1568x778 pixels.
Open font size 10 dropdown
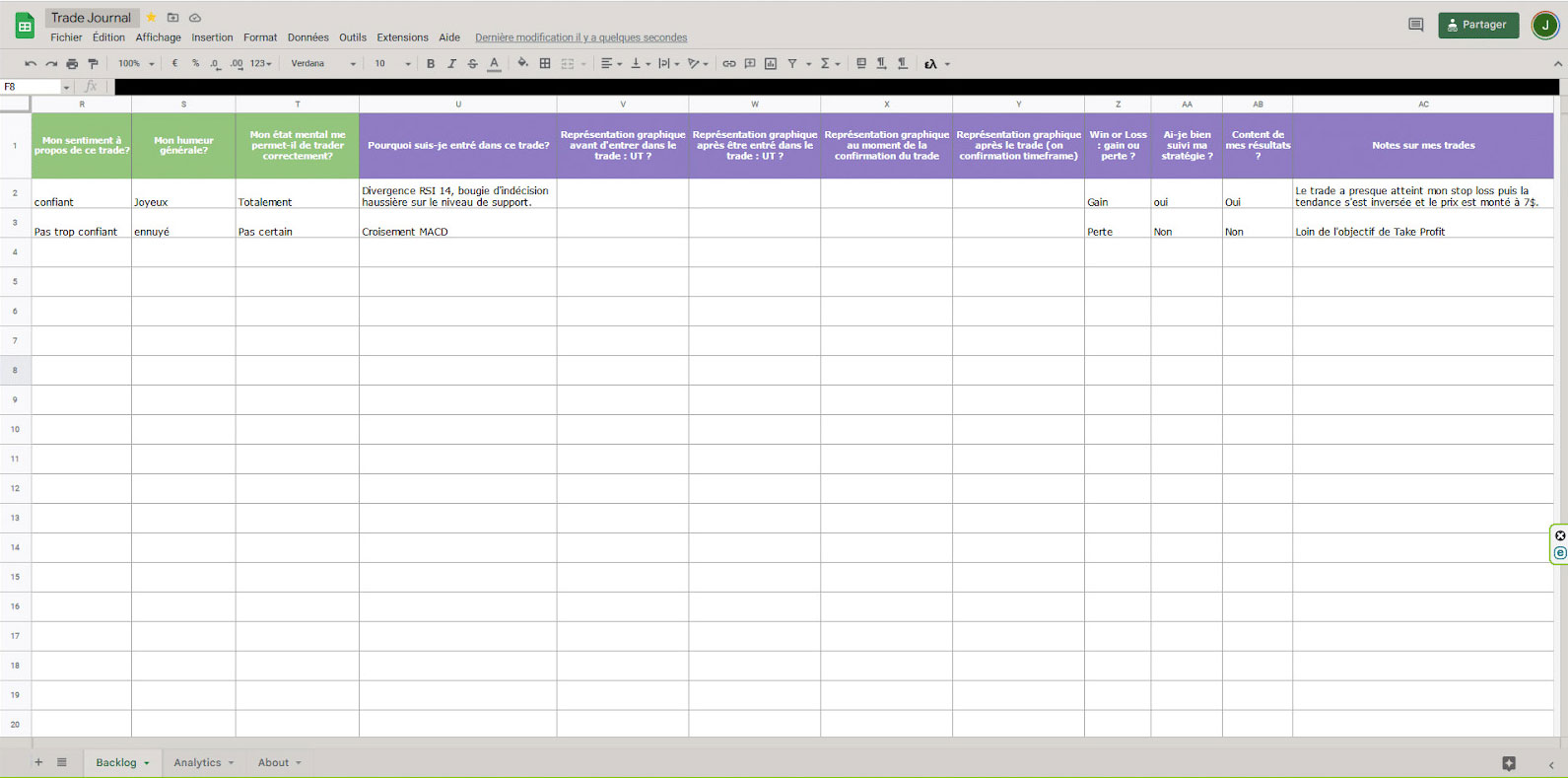click(x=392, y=63)
